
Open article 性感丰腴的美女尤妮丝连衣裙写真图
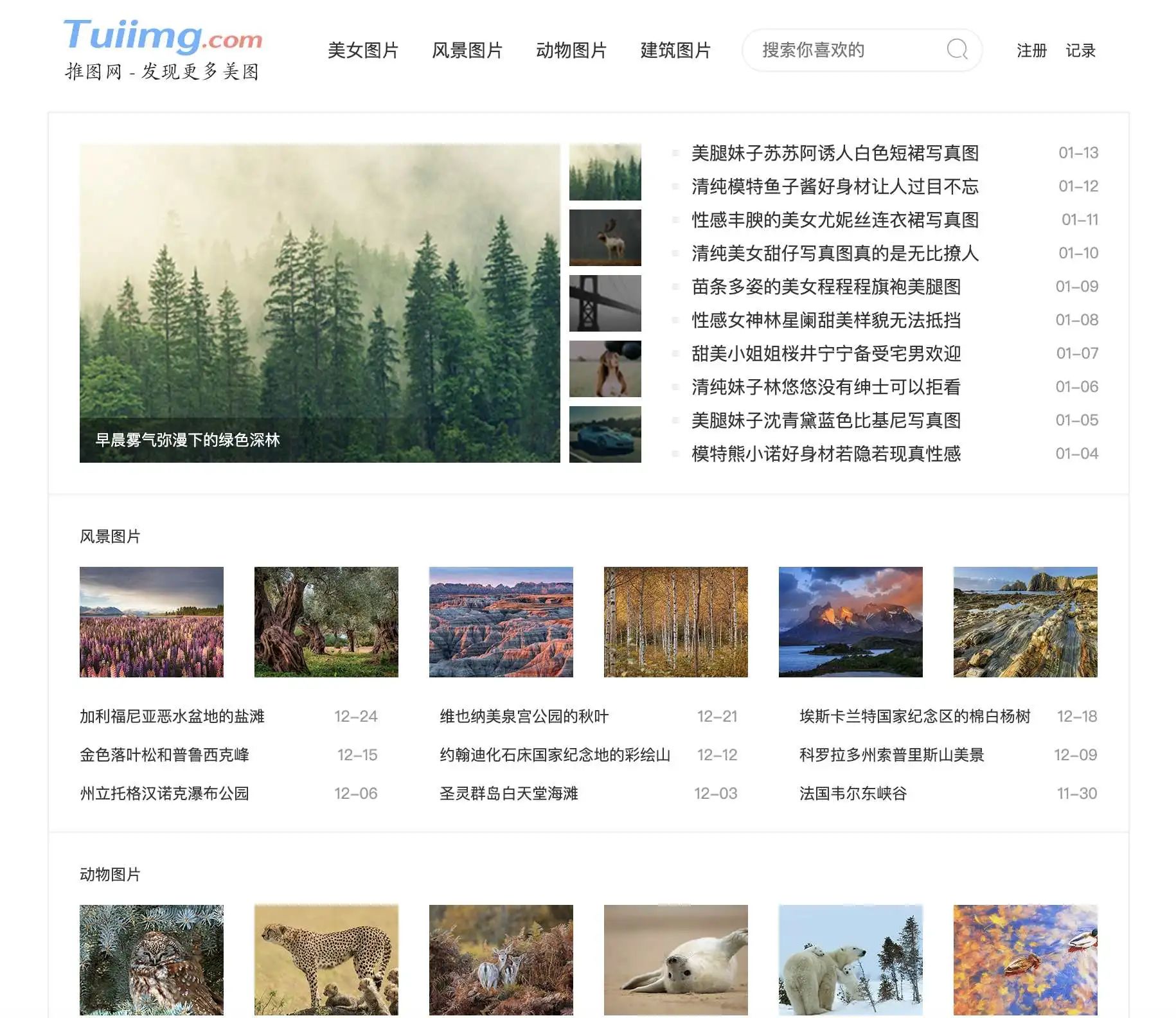pos(835,220)
